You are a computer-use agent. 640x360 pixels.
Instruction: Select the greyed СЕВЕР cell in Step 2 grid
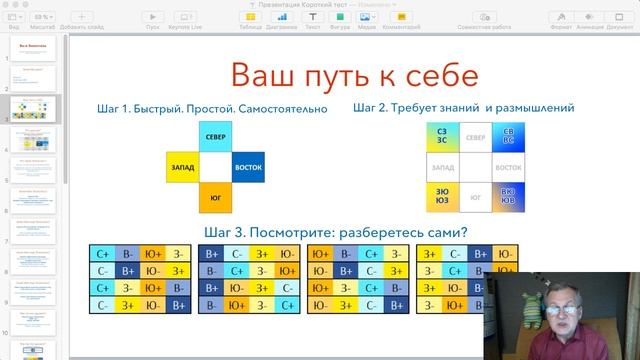(x=476, y=137)
